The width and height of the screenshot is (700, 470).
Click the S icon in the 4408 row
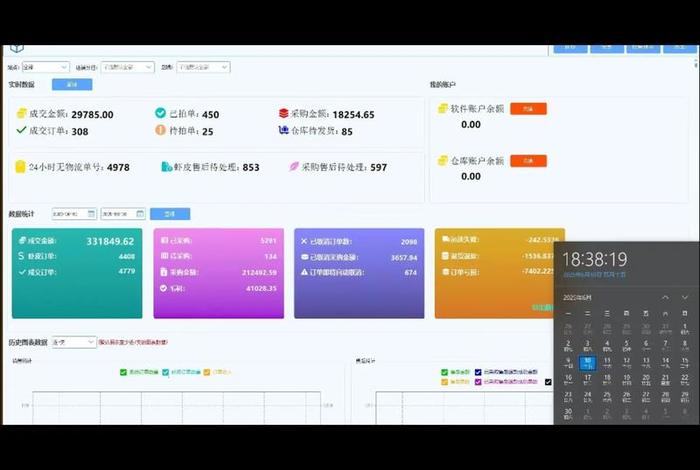[x=21, y=256]
